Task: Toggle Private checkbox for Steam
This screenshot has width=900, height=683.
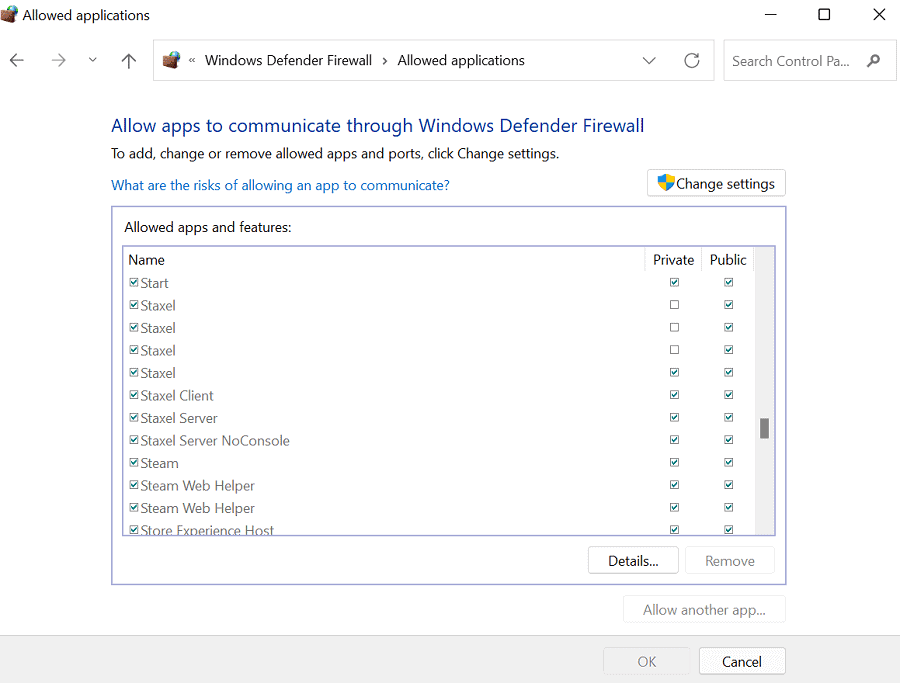Action: 674,462
